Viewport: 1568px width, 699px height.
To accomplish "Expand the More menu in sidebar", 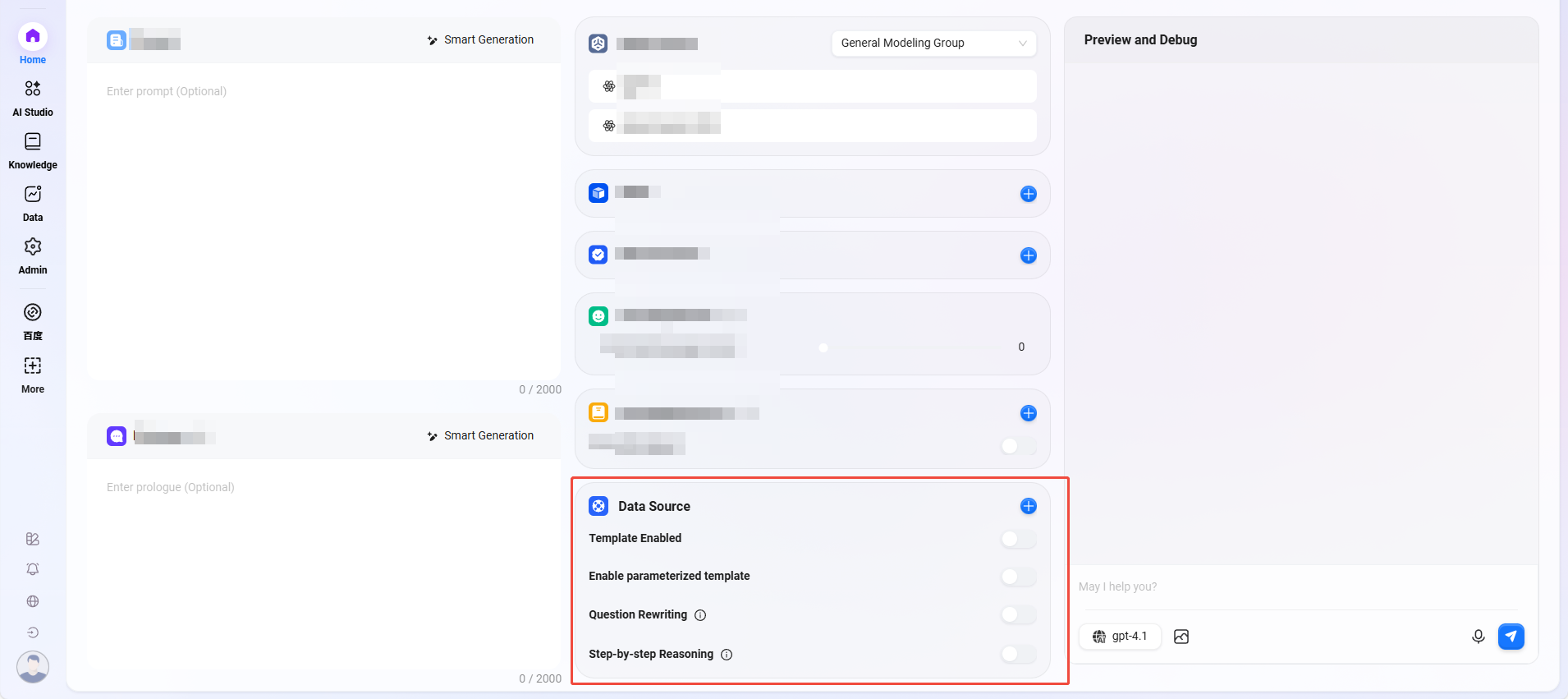I will (33, 375).
